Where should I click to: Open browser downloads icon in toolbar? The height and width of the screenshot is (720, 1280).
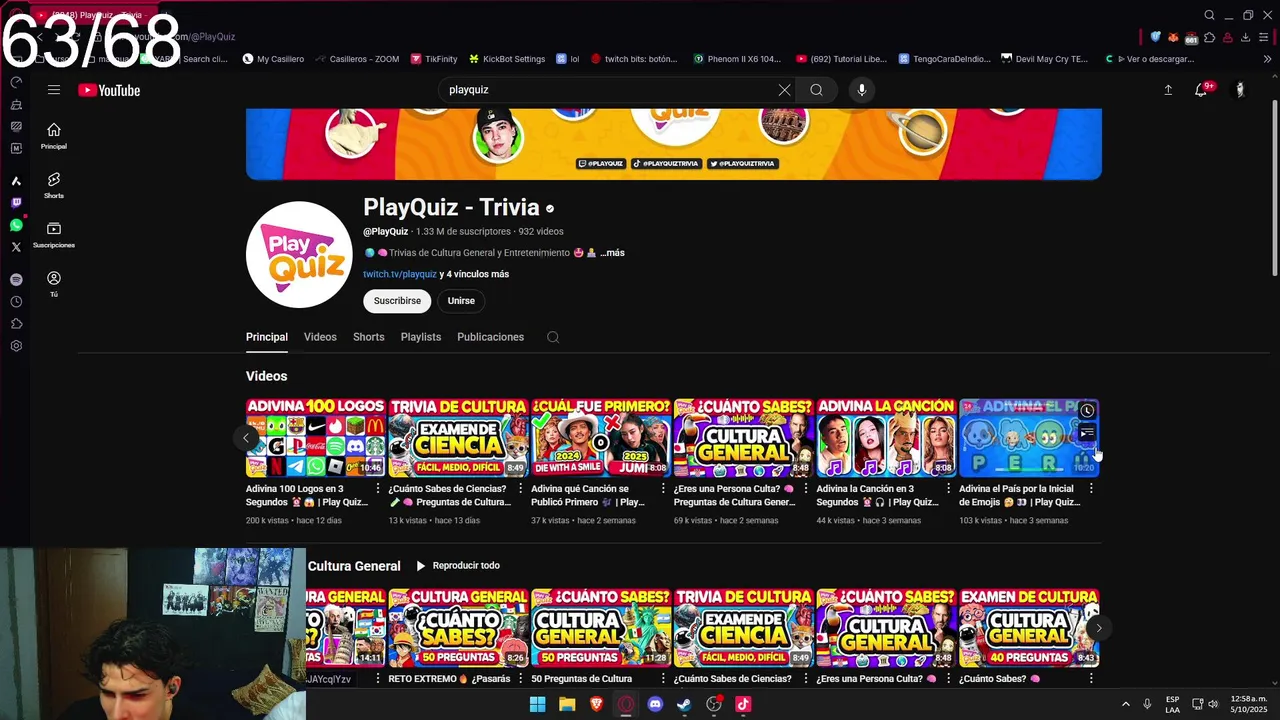1245,37
